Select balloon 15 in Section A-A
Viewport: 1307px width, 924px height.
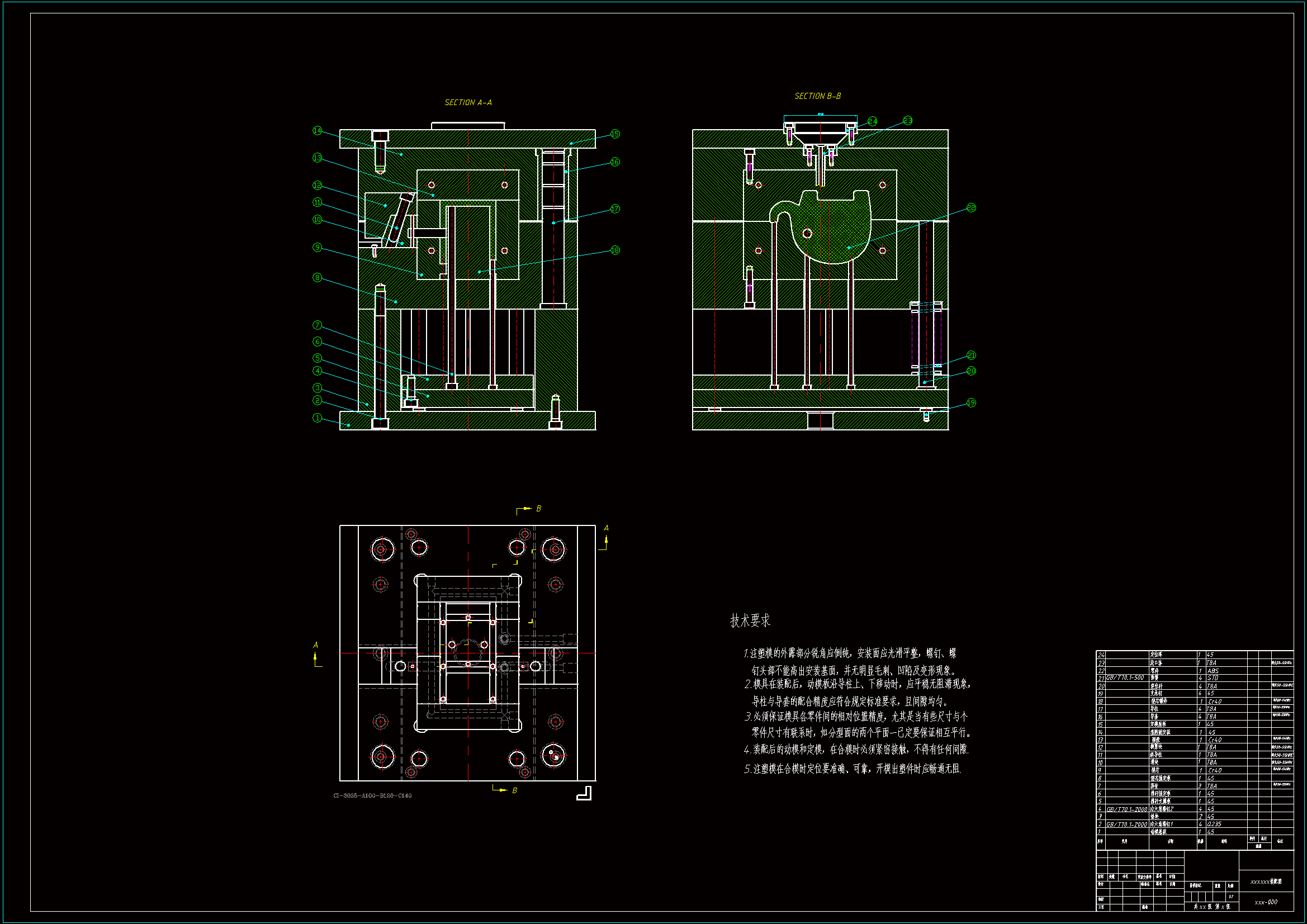tap(615, 134)
